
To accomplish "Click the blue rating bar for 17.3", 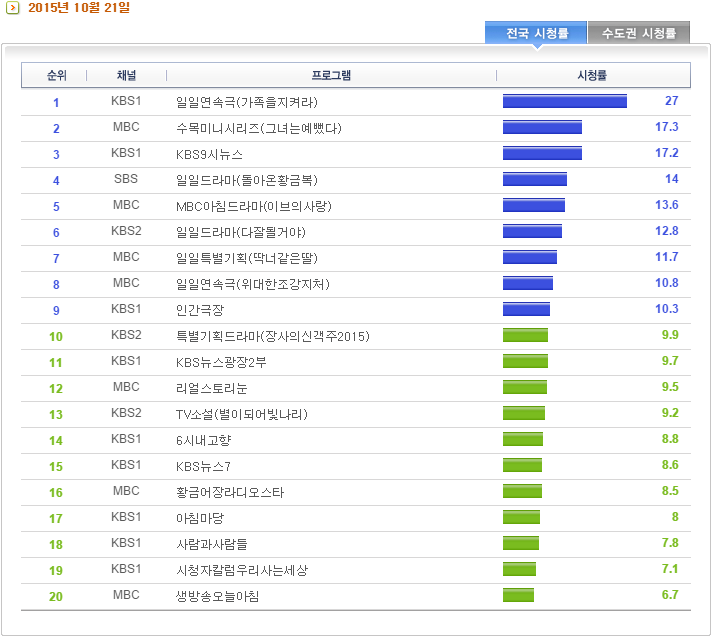I will click(x=542, y=127).
